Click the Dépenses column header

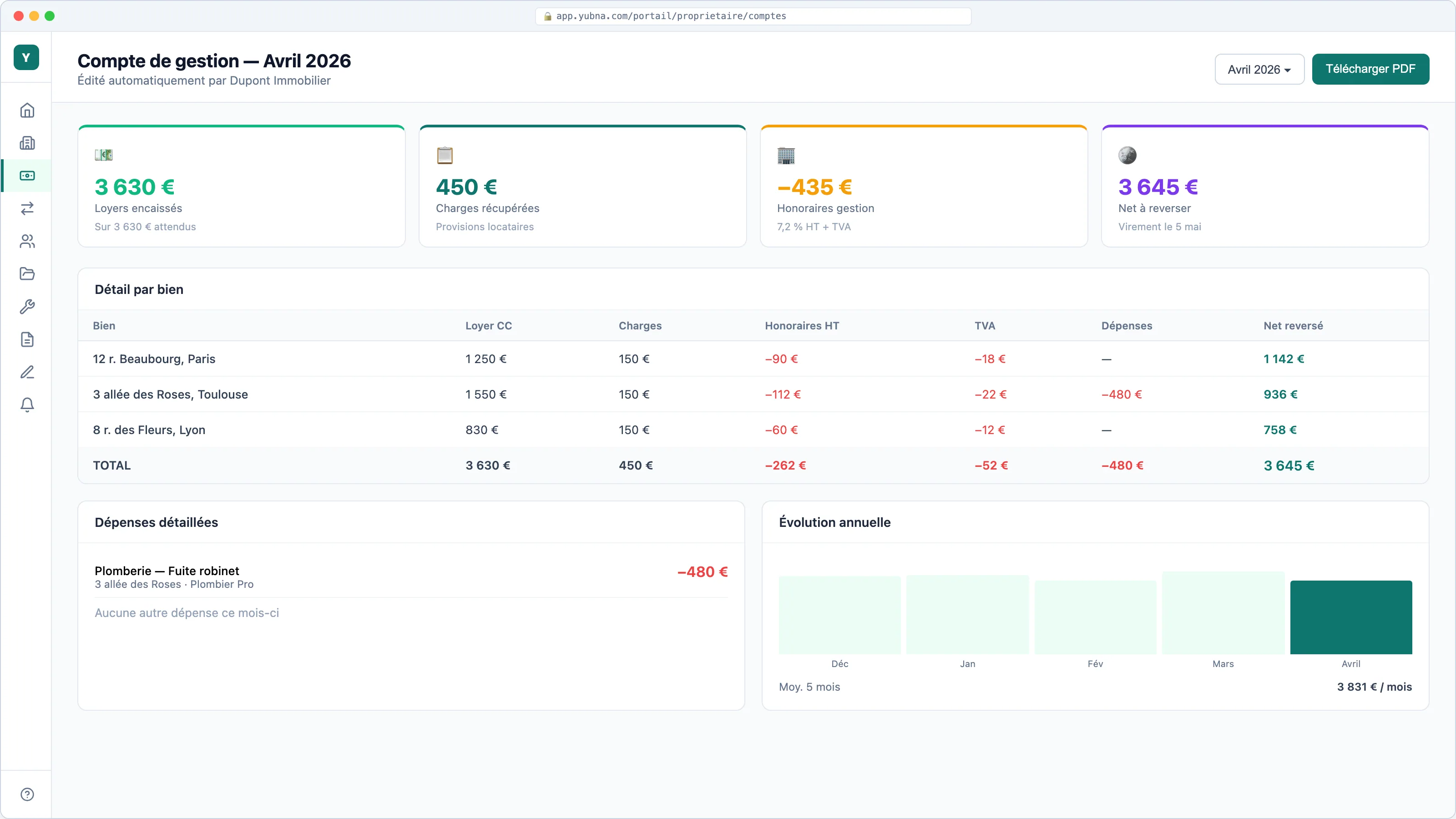[1127, 326]
